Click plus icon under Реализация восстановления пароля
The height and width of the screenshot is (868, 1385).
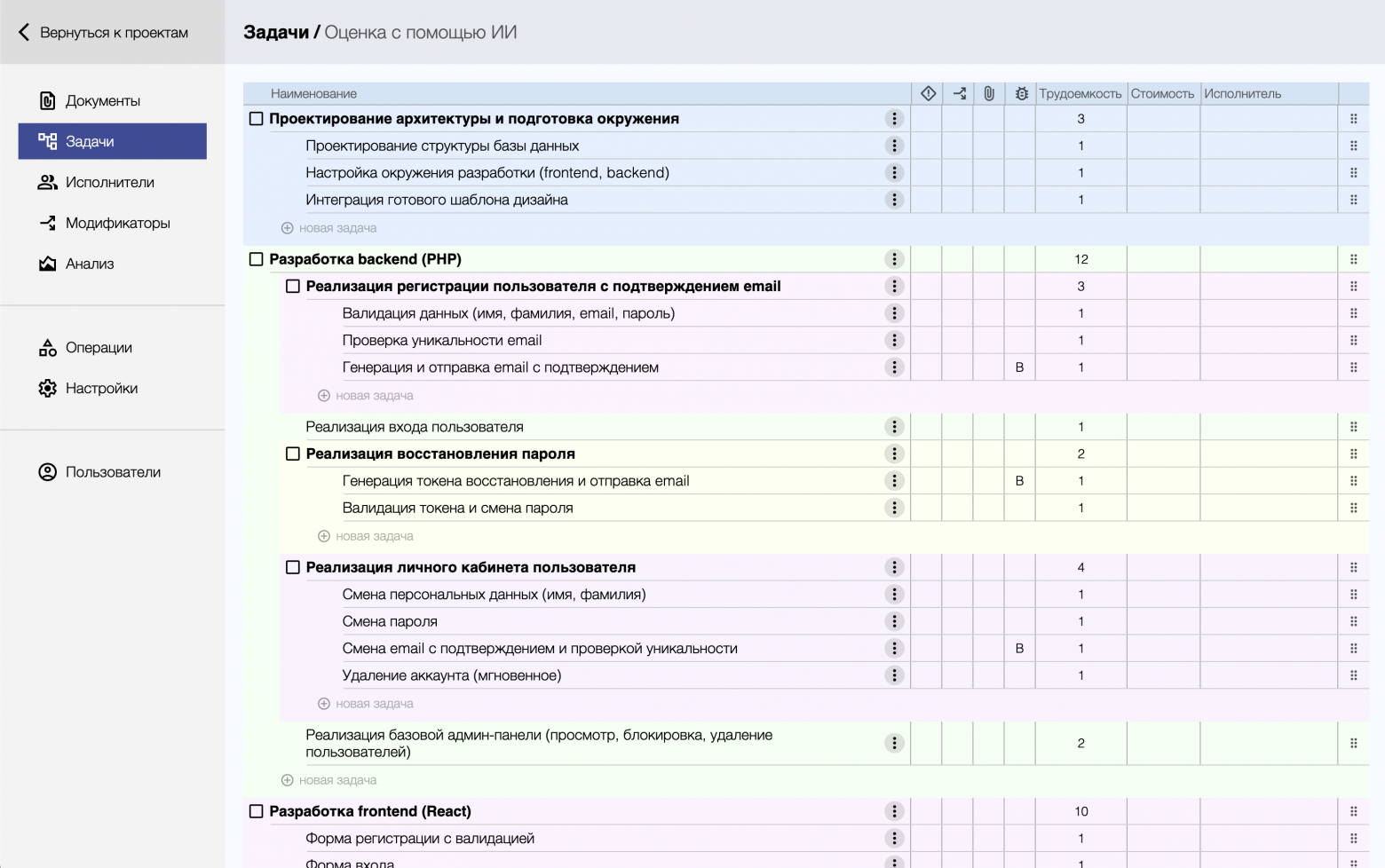324,536
